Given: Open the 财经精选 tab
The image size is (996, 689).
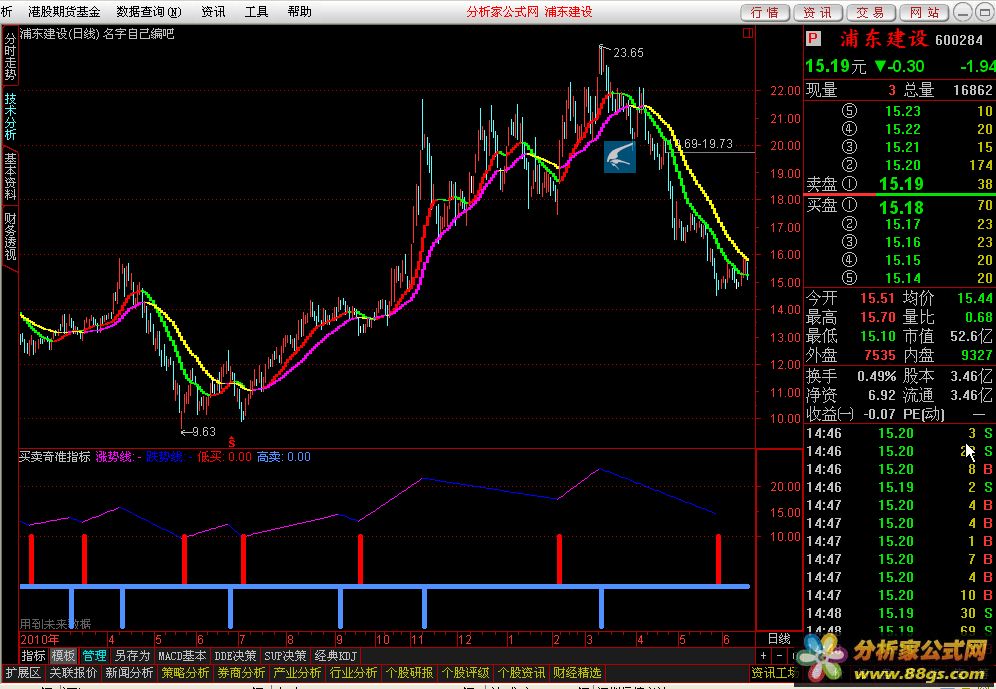Looking at the screenshot, I should coord(576,672).
